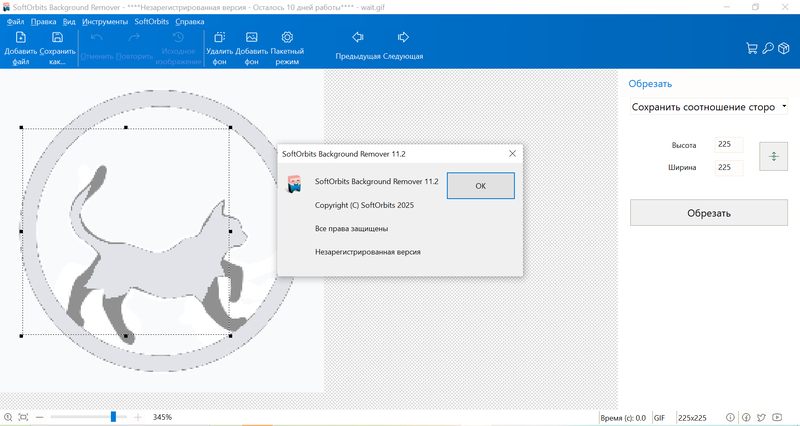Click the Ширина input field
800x426 pixels.
(x=728, y=168)
